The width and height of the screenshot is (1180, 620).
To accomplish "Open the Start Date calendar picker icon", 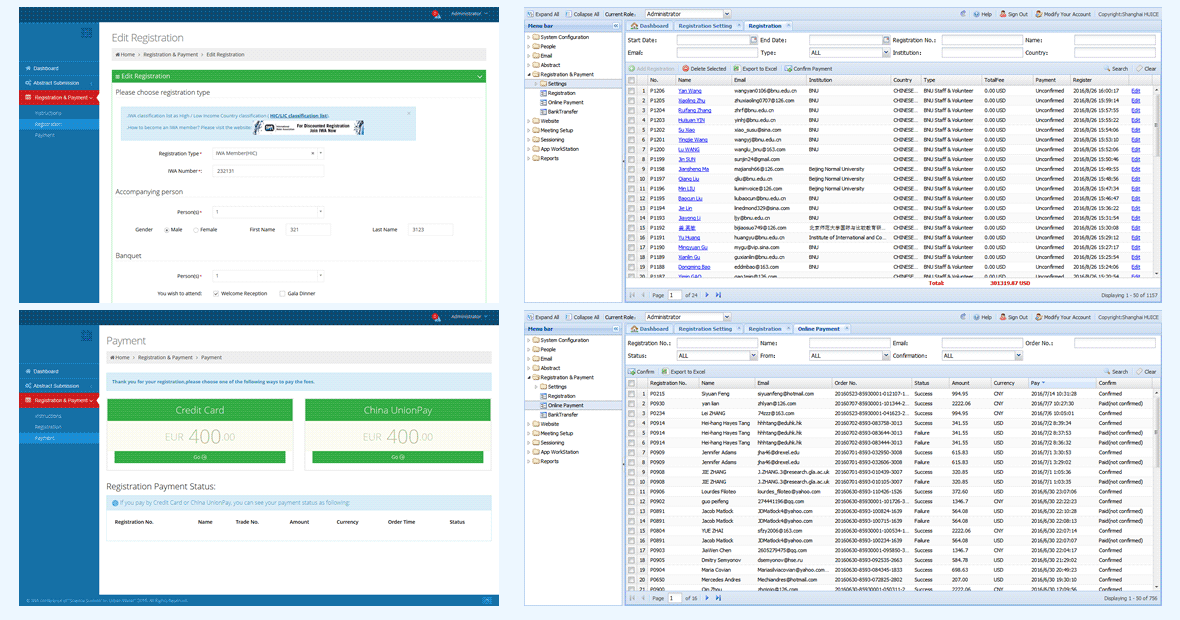I will (x=753, y=40).
